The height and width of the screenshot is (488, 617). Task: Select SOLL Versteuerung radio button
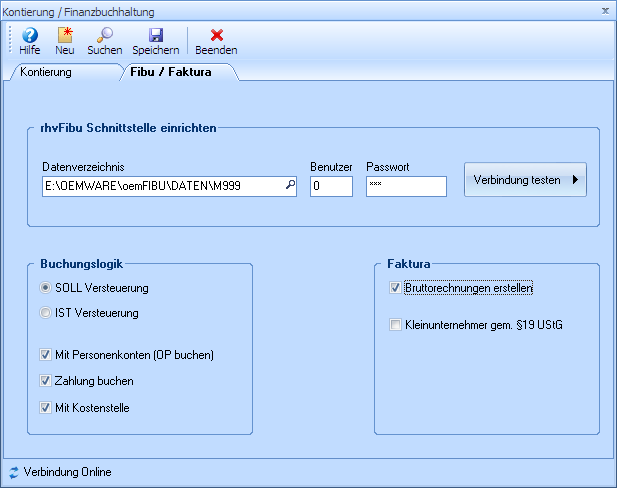46,288
